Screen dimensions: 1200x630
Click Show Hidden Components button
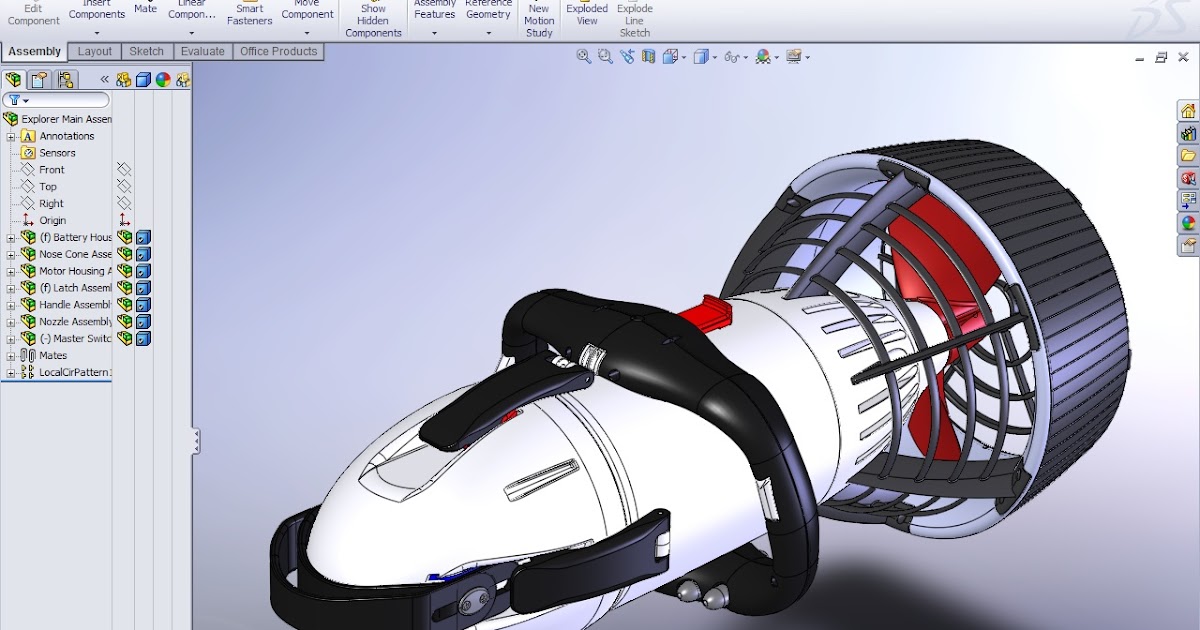click(x=373, y=20)
